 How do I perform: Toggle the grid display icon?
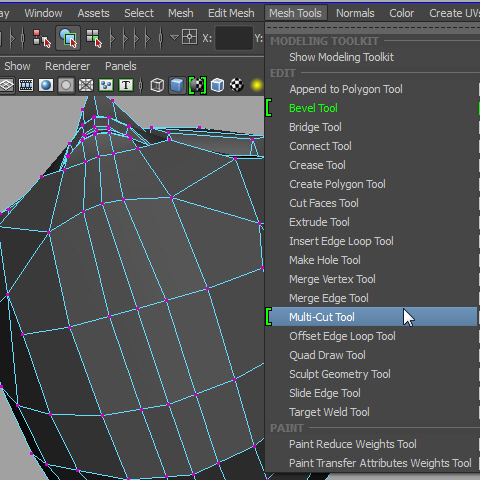[7, 85]
